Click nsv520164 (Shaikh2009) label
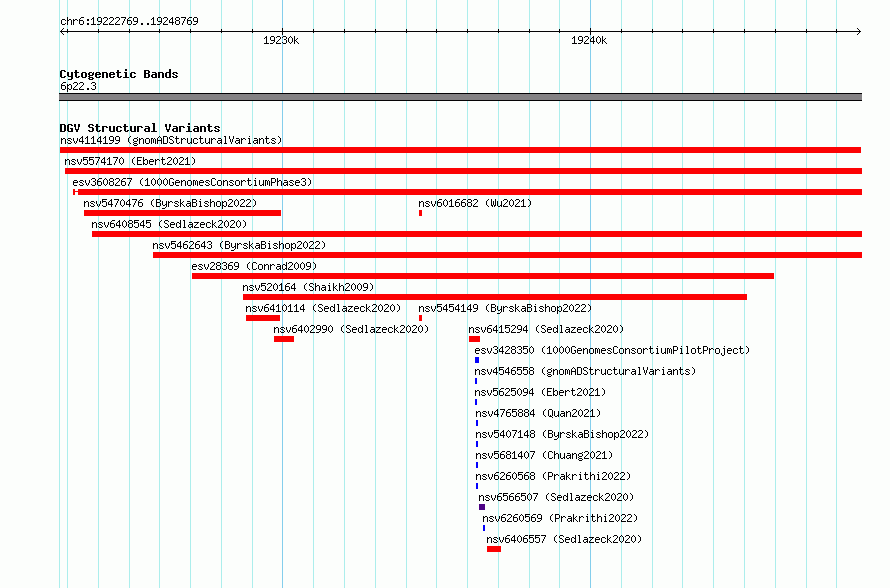 pyautogui.click(x=308, y=287)
